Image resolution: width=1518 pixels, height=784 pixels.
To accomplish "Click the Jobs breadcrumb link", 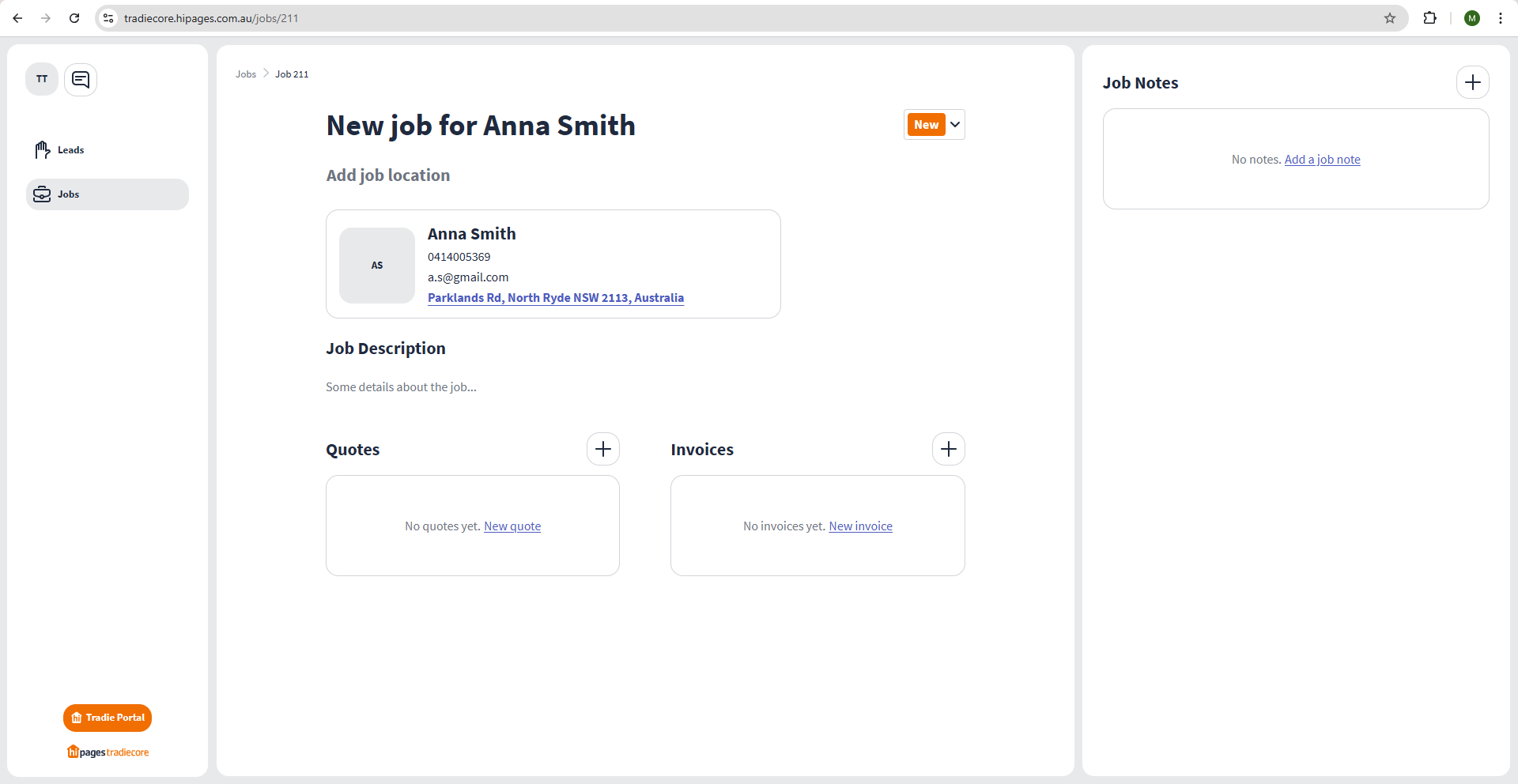I will (x=245, y=74).
